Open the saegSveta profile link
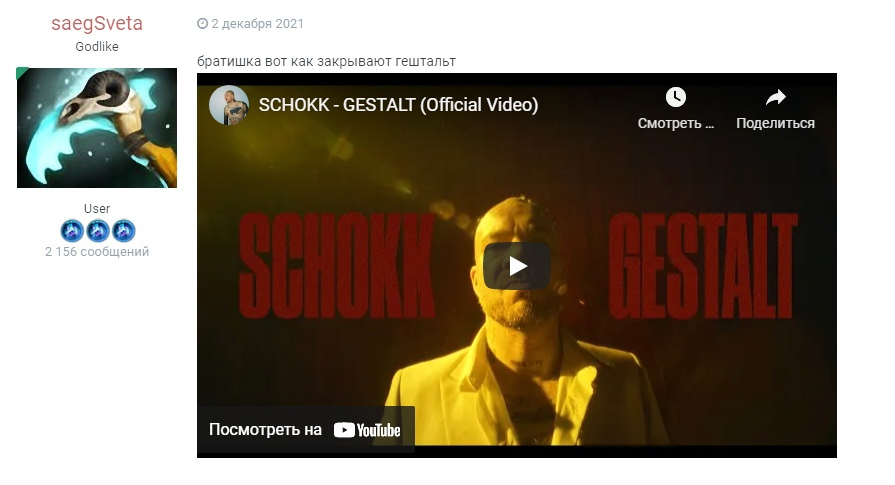Viewport: 895px width, 485px height. tap(97, 23)
